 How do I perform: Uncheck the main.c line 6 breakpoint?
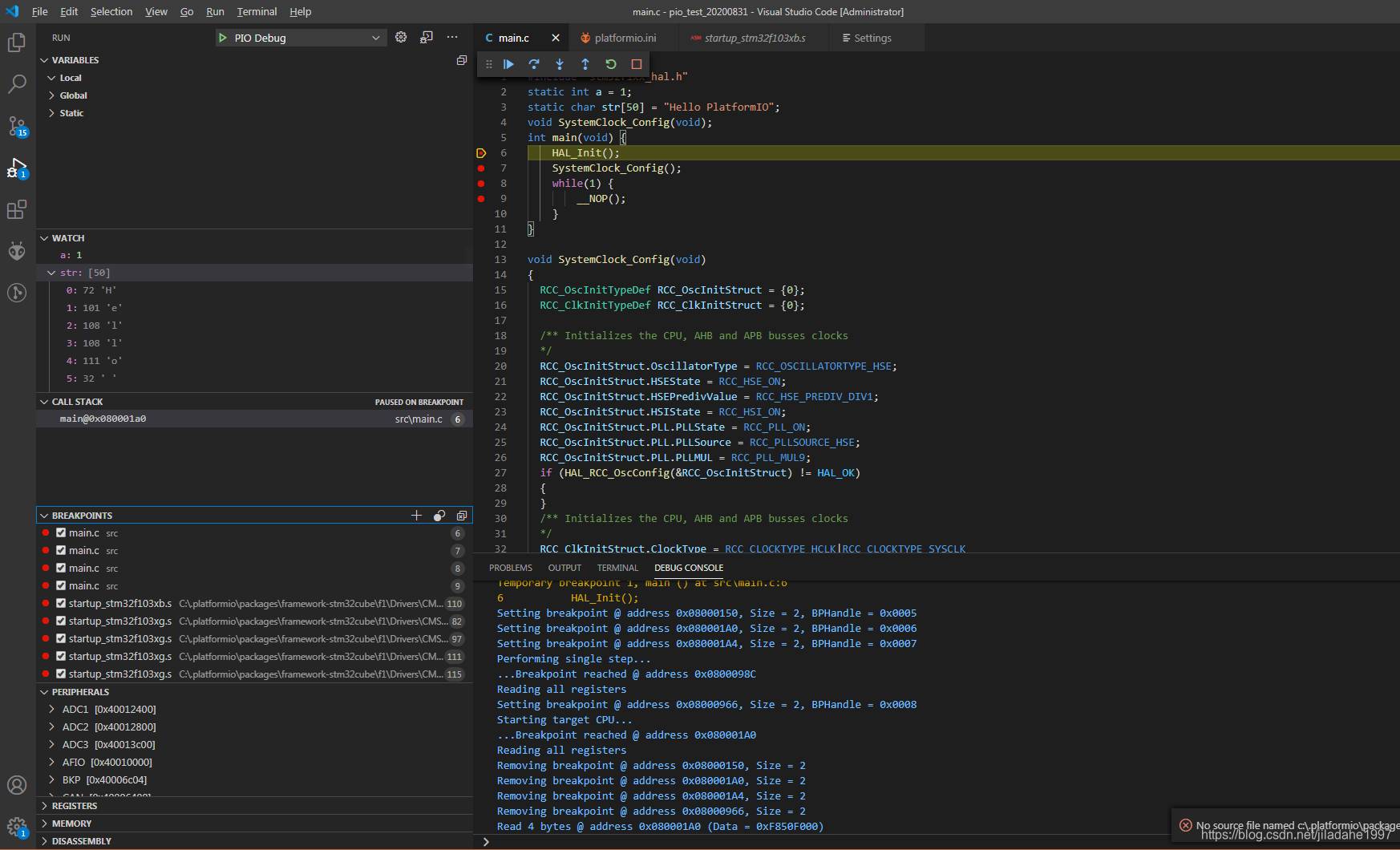61,533
